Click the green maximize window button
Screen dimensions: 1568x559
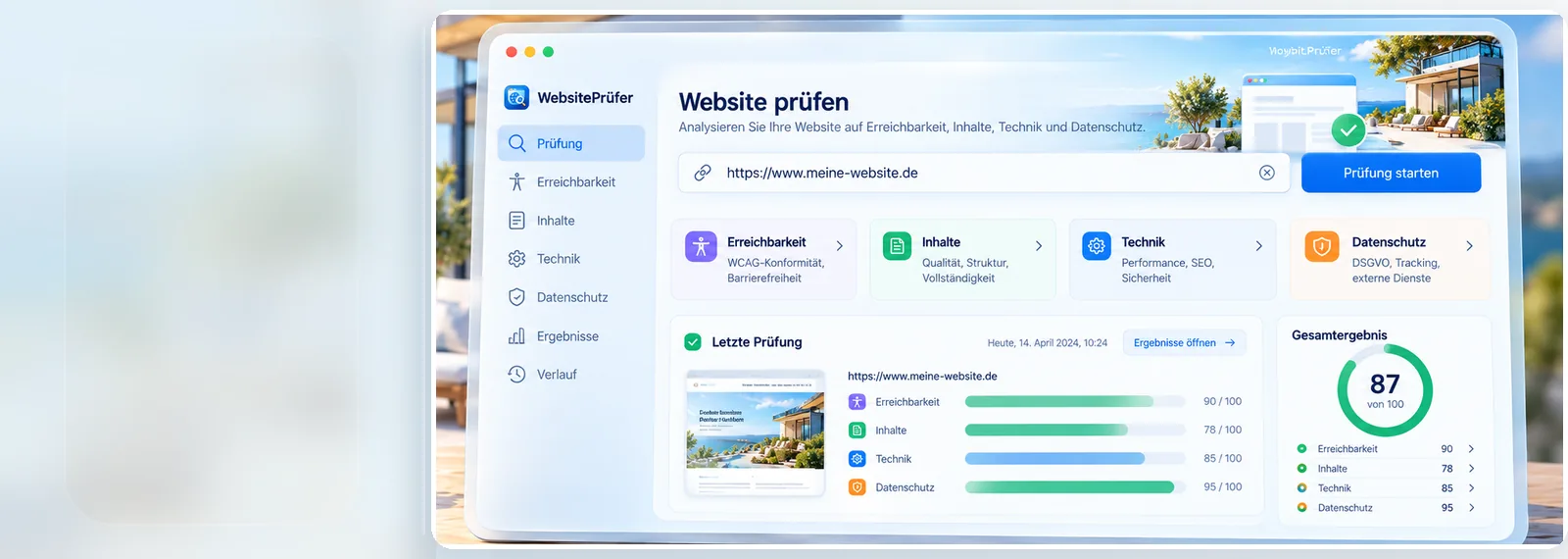click(x=549, y=52)
